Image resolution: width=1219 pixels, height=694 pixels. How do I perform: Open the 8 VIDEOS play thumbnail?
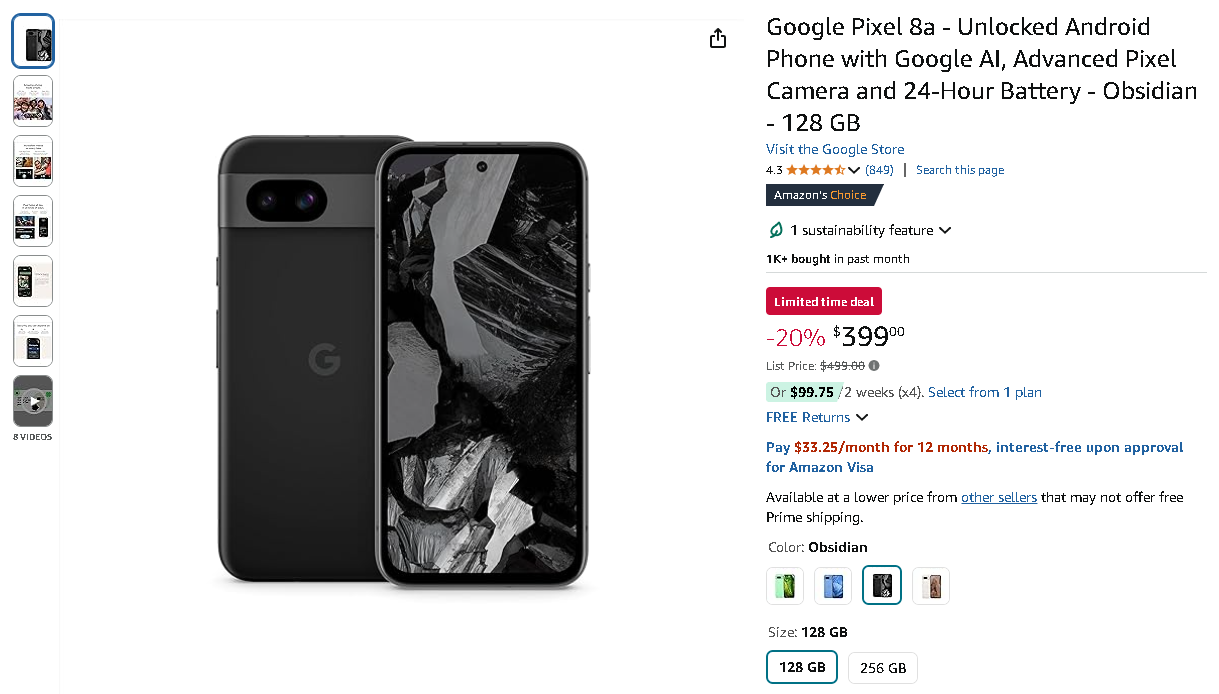click(x=33, y=401)
